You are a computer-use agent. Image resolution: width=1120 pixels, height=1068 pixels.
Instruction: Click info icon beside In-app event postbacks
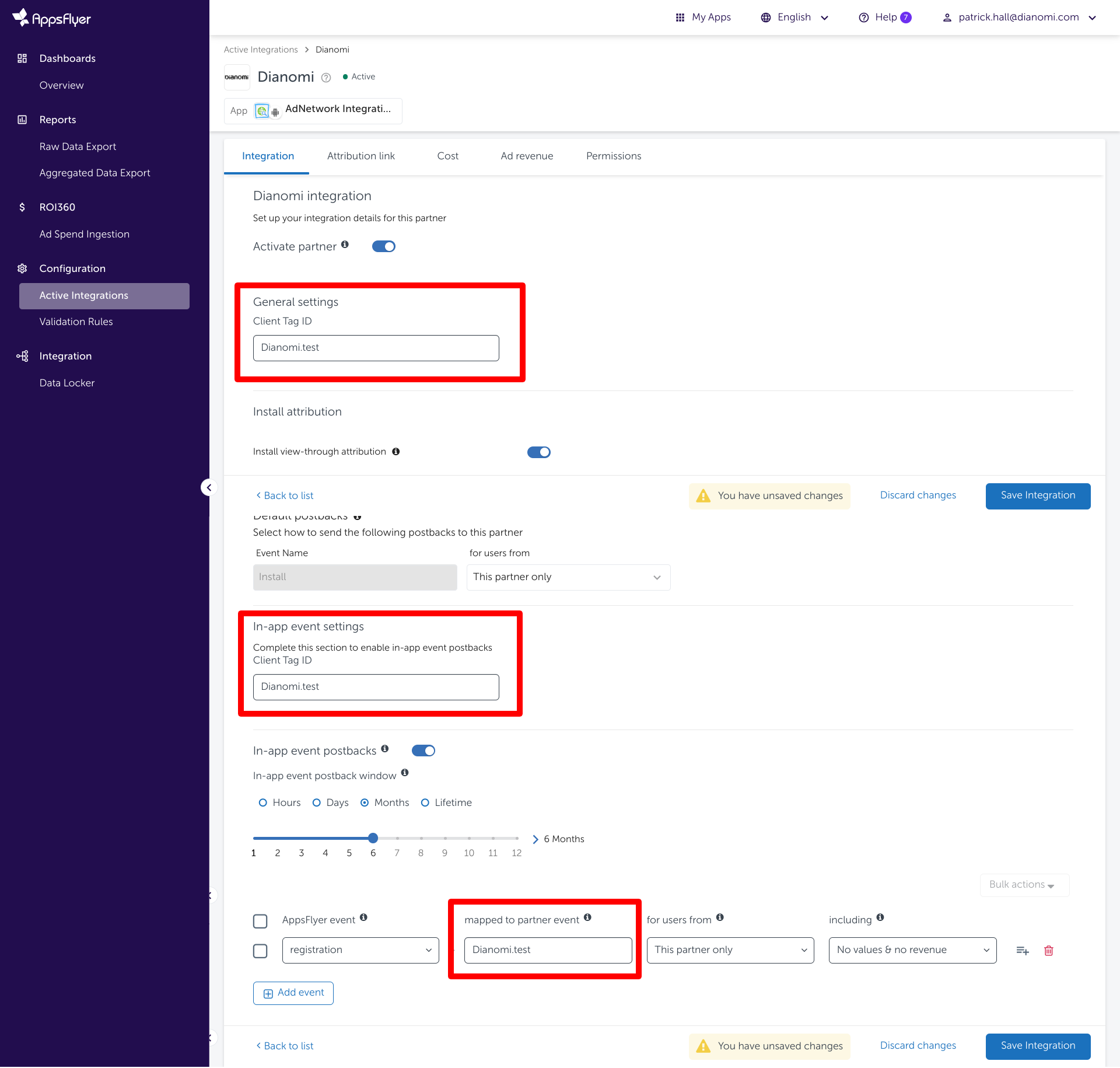384,749
